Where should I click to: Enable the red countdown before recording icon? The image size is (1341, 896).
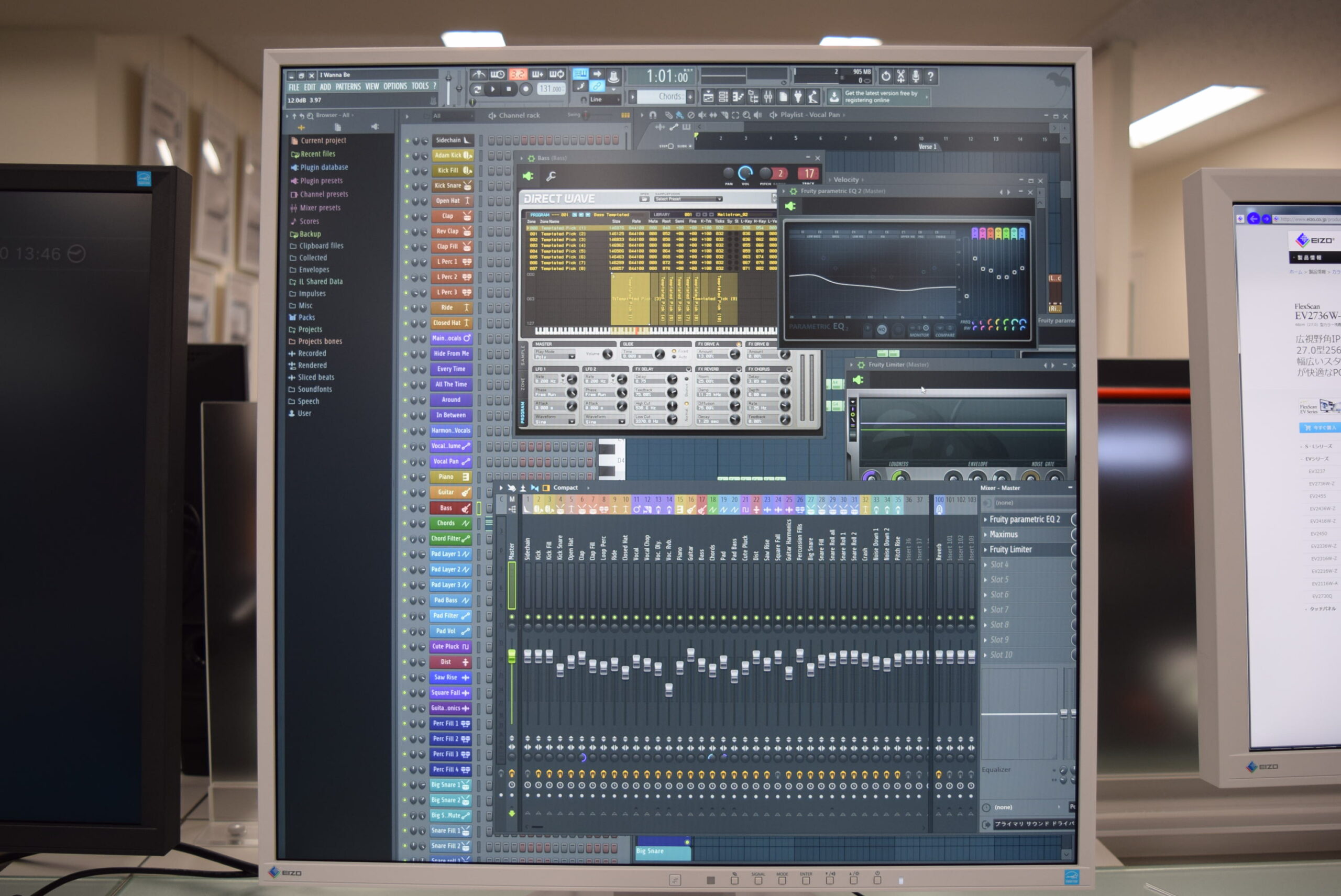pos(518,75)
